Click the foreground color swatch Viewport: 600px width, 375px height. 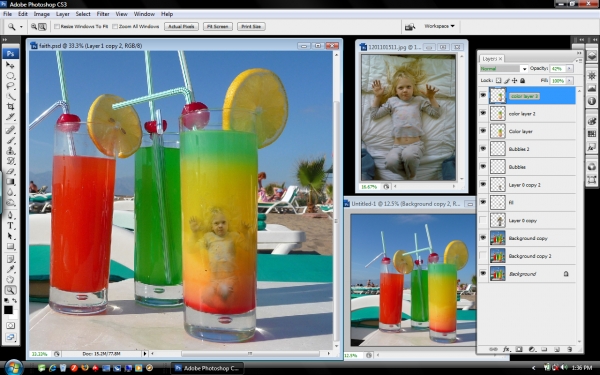tap(8, 310)
